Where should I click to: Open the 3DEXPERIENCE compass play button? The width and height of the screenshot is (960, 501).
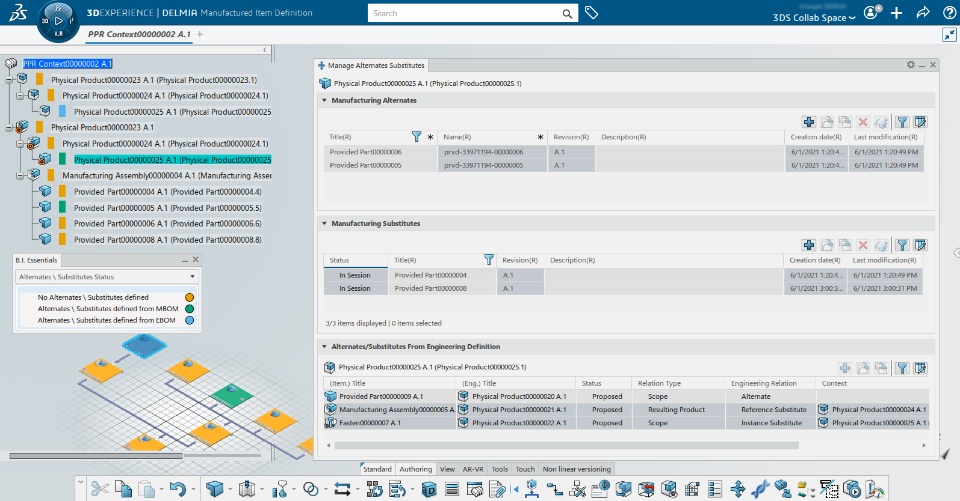pyautogui.click(x=58, y=21)
